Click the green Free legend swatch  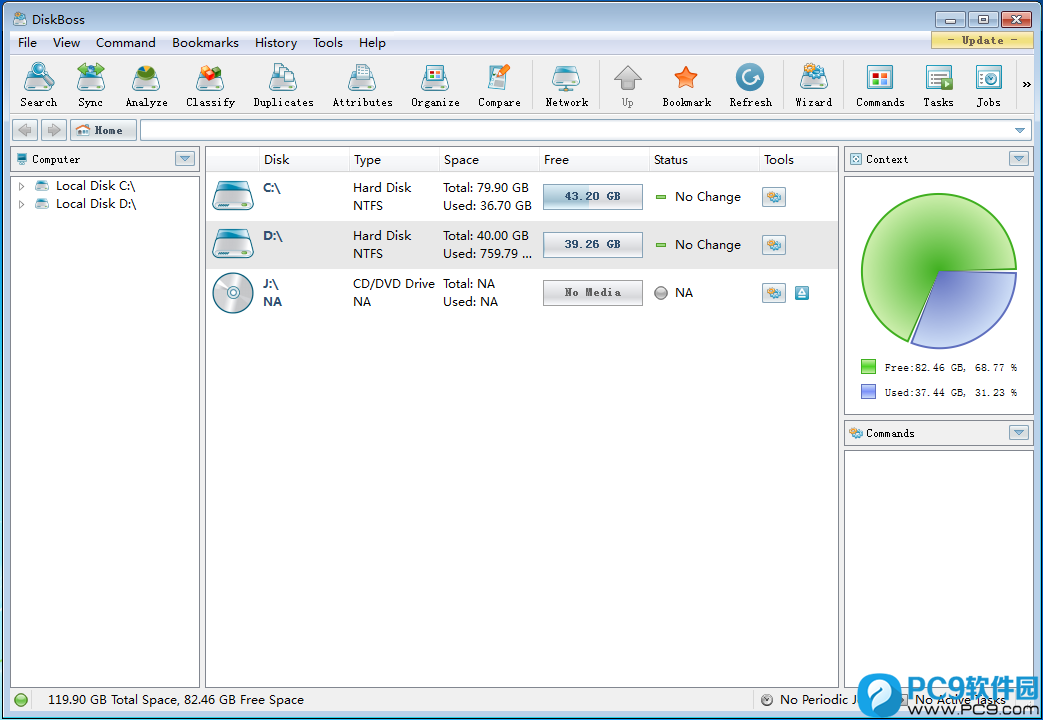coord(868,367)
